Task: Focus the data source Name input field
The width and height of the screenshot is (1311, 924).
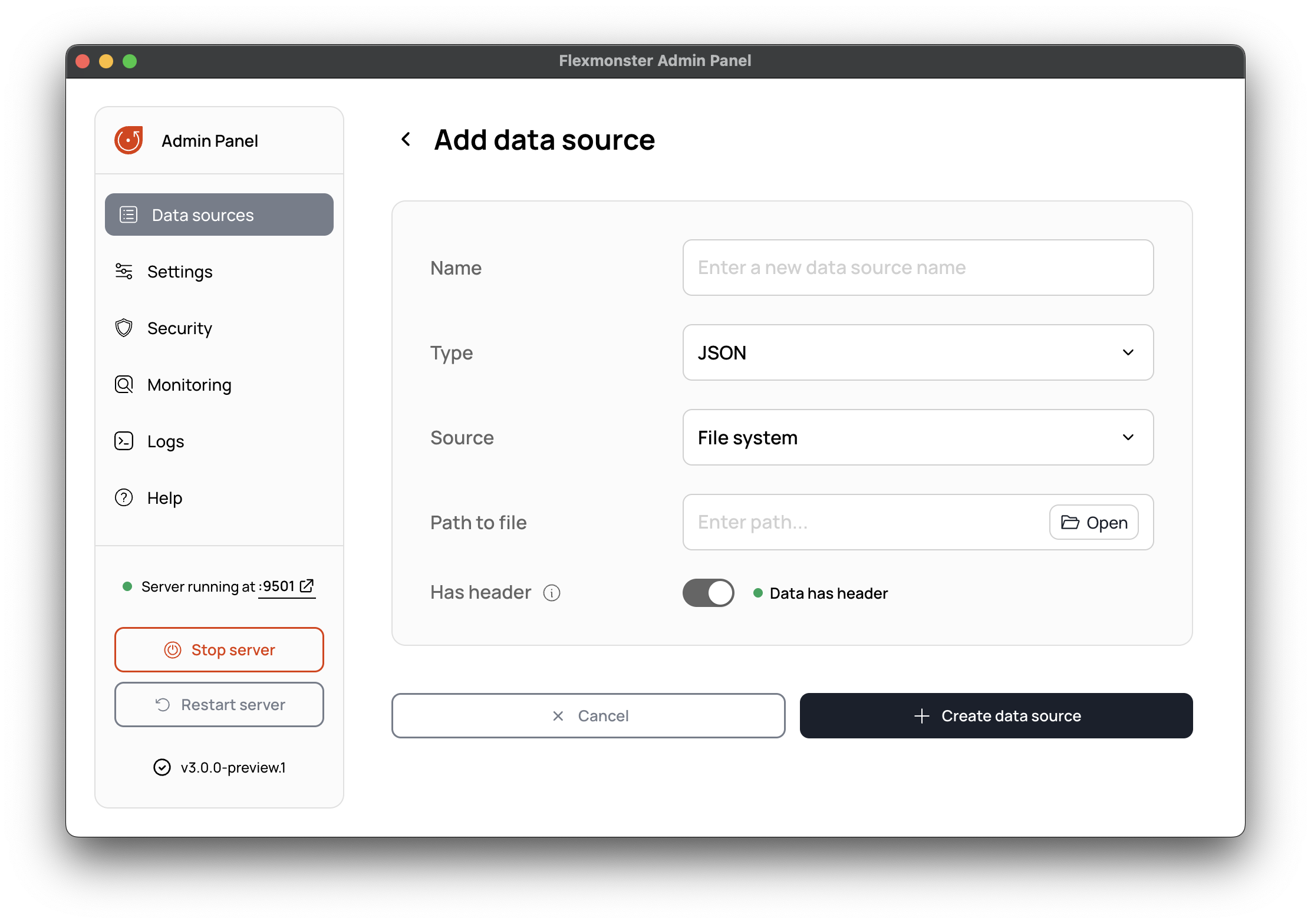Action: pos(917,268)
